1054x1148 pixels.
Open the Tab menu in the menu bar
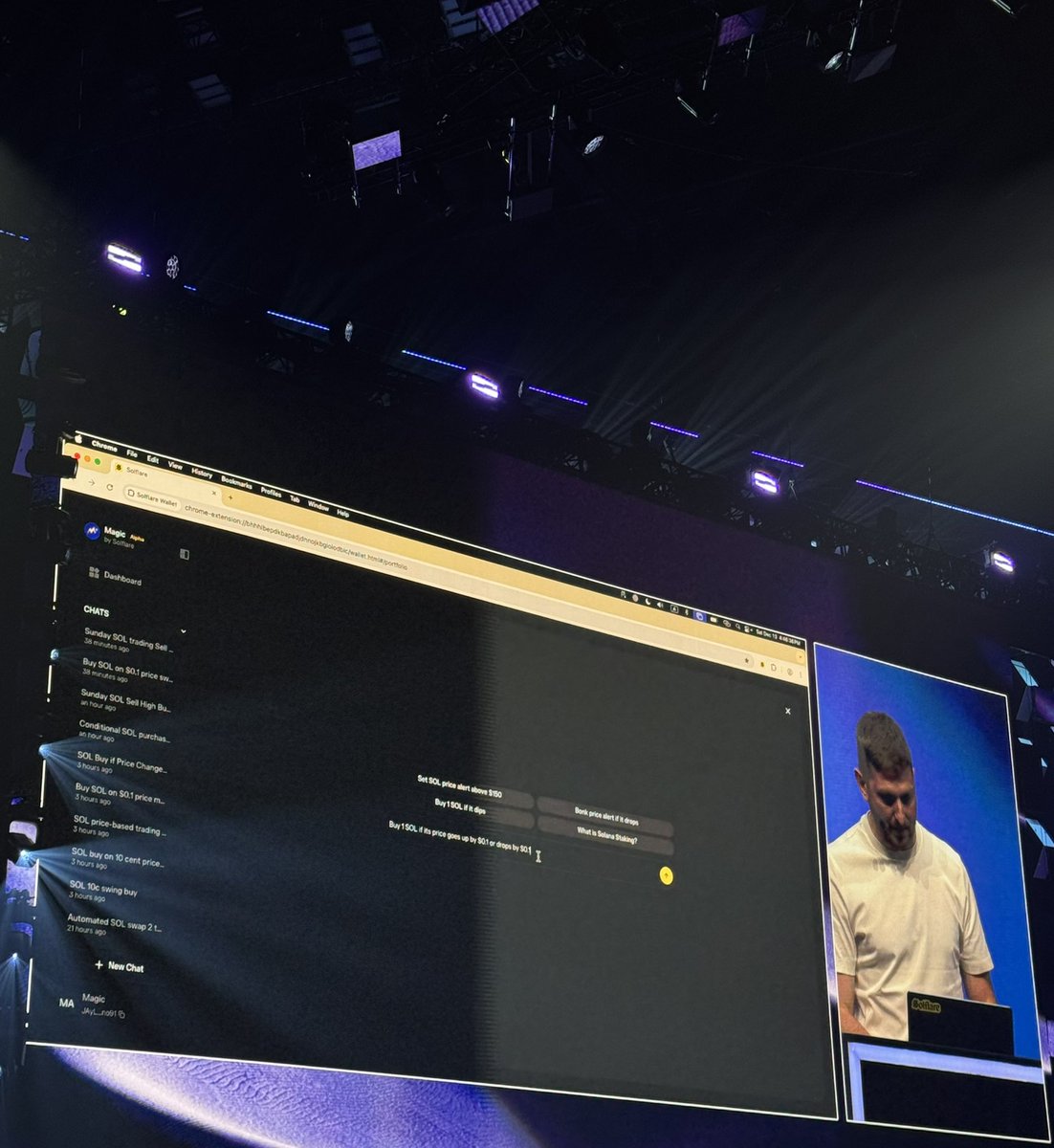[x=296, y=498]
